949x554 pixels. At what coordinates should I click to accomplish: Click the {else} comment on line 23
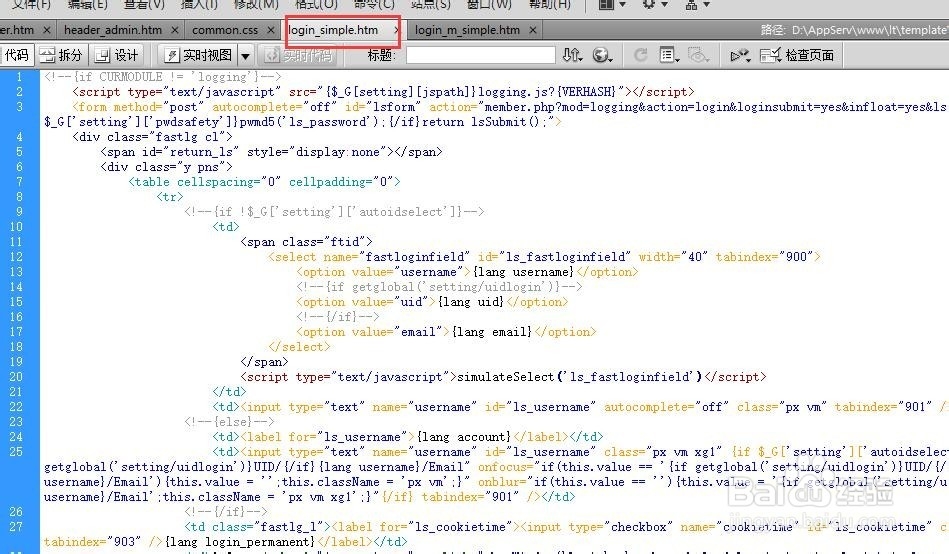(x=229, y=422)
